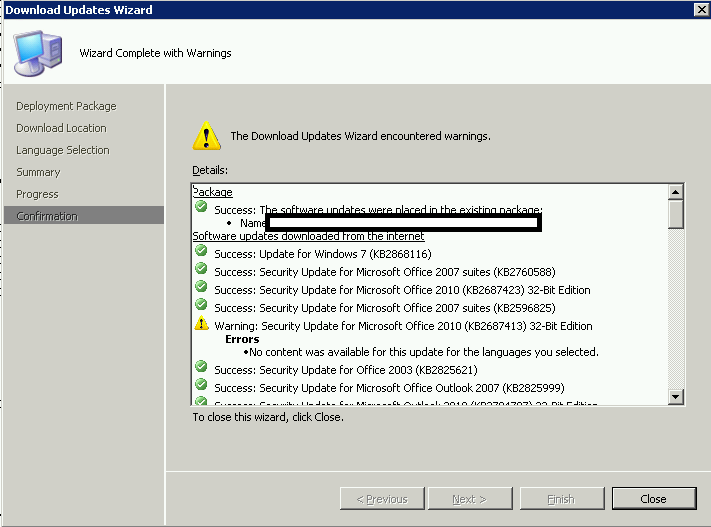Click the yellow warning triangle beside wizard message

pos(206,136)
